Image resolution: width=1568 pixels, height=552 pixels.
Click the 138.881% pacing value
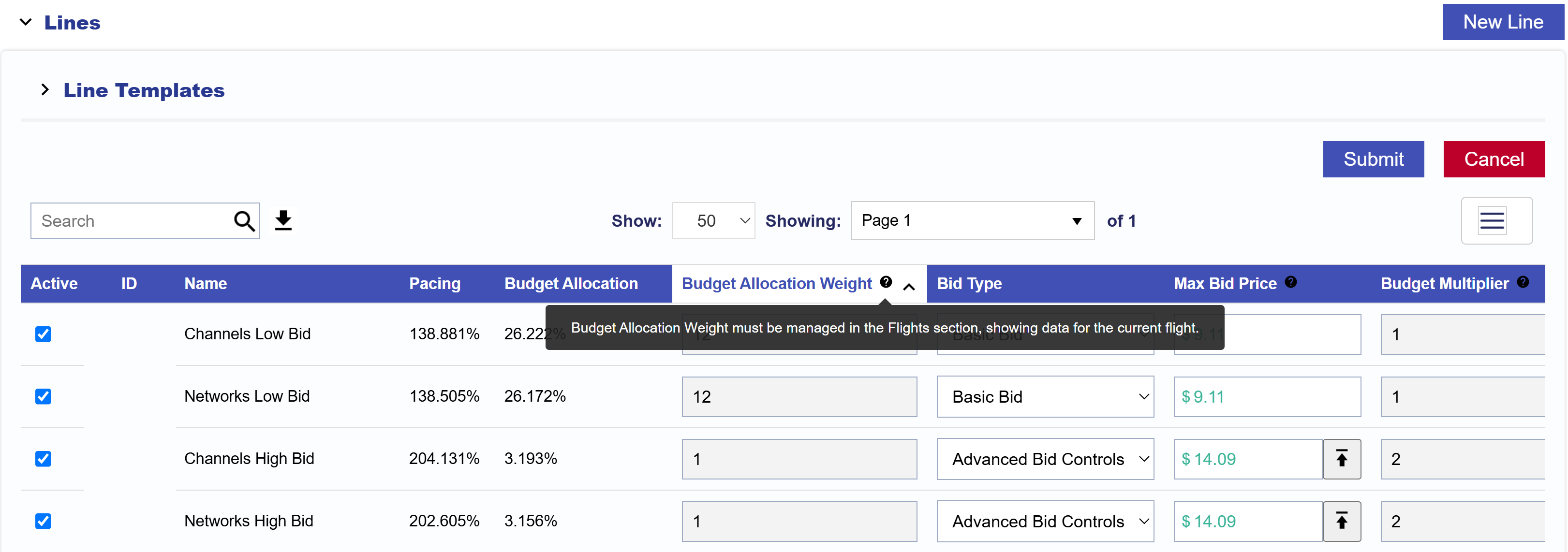click(444, 334)
